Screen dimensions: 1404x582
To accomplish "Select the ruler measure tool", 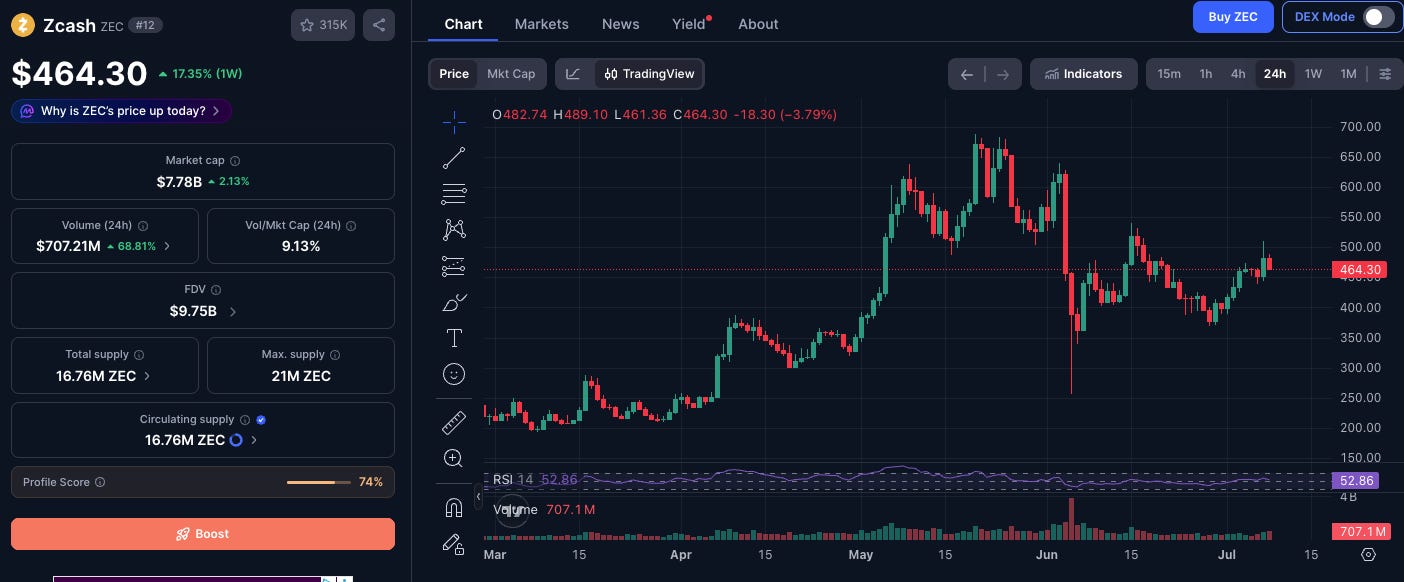I will point(454,423).
